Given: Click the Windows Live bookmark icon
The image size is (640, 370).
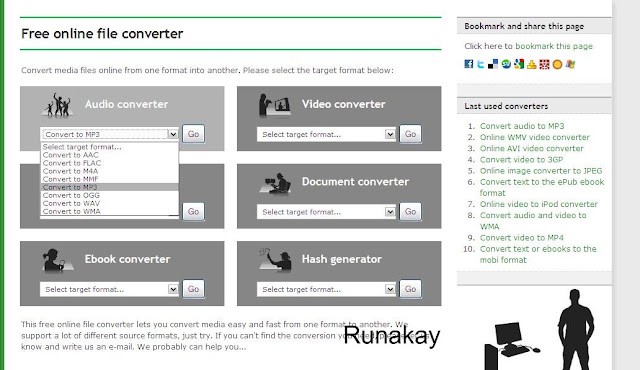Looking at the screenshot, I should pos(570,64).
